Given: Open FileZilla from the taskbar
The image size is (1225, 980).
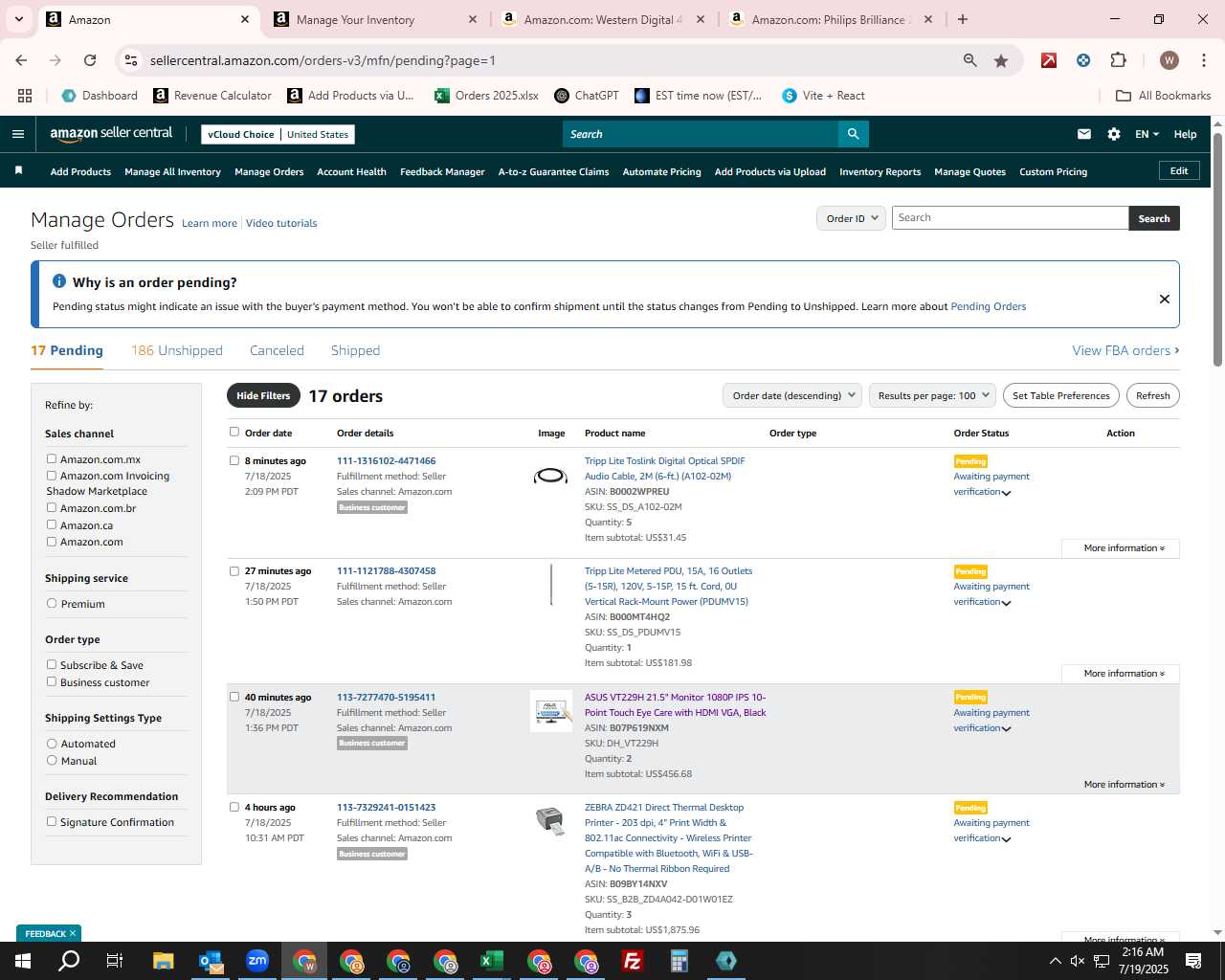Looking at the screenshot, I should [x=633, y=961].
